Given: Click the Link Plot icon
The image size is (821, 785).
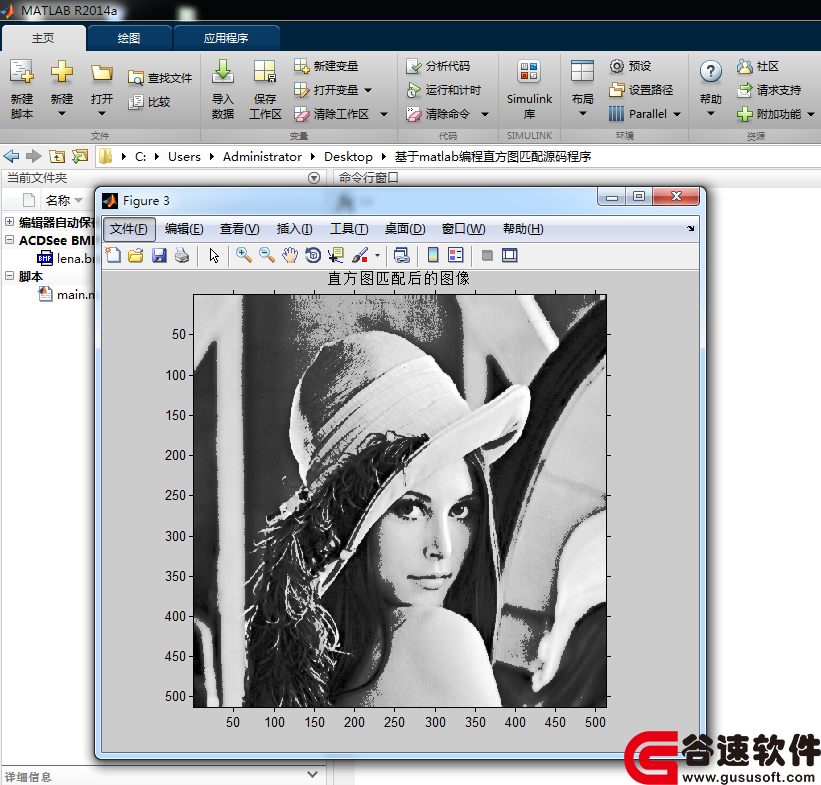Looking at the screenshot, I should [402, 256].
